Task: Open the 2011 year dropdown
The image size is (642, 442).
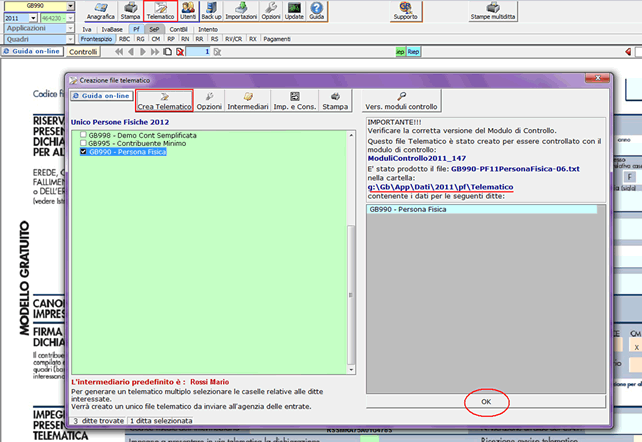Action: pyautogui.click(x=33, y=18)
